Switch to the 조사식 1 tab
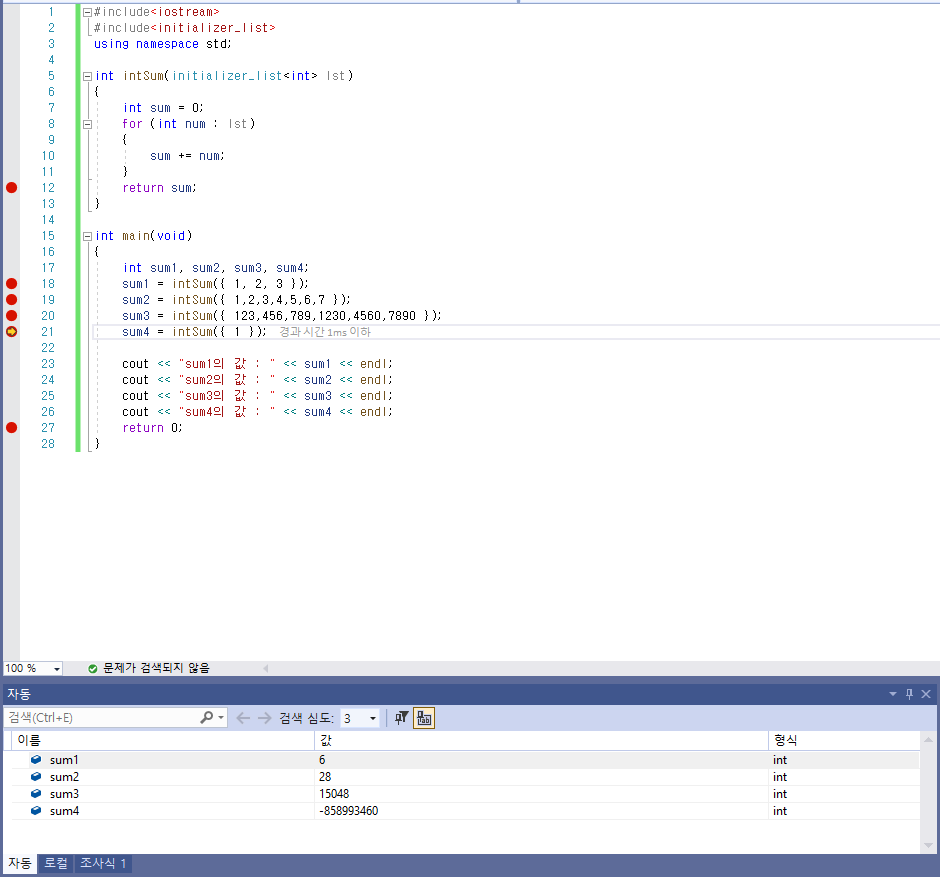Screen dimensions: 940x877 (103, 863)
